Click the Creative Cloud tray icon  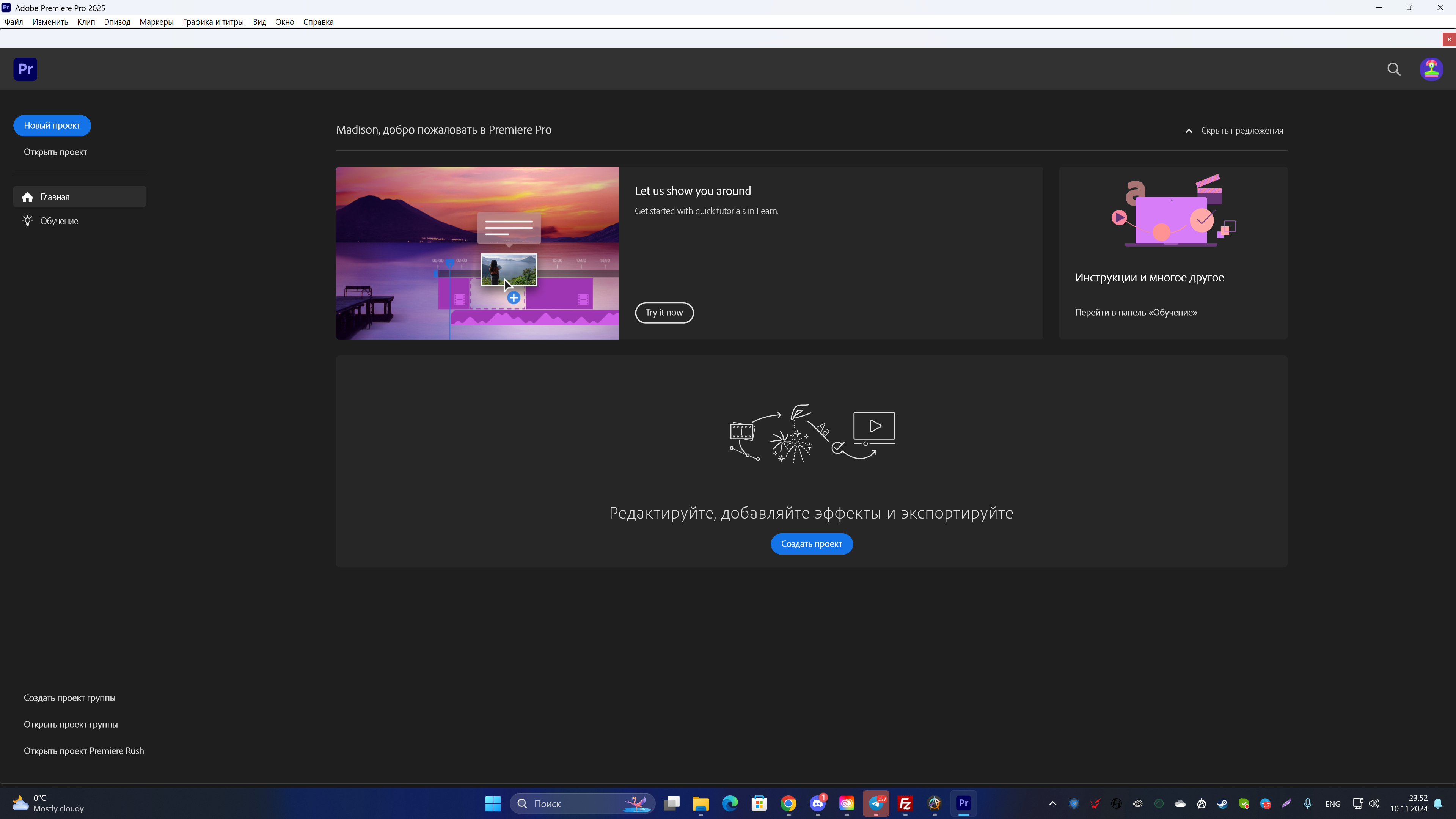[1138, 803]
